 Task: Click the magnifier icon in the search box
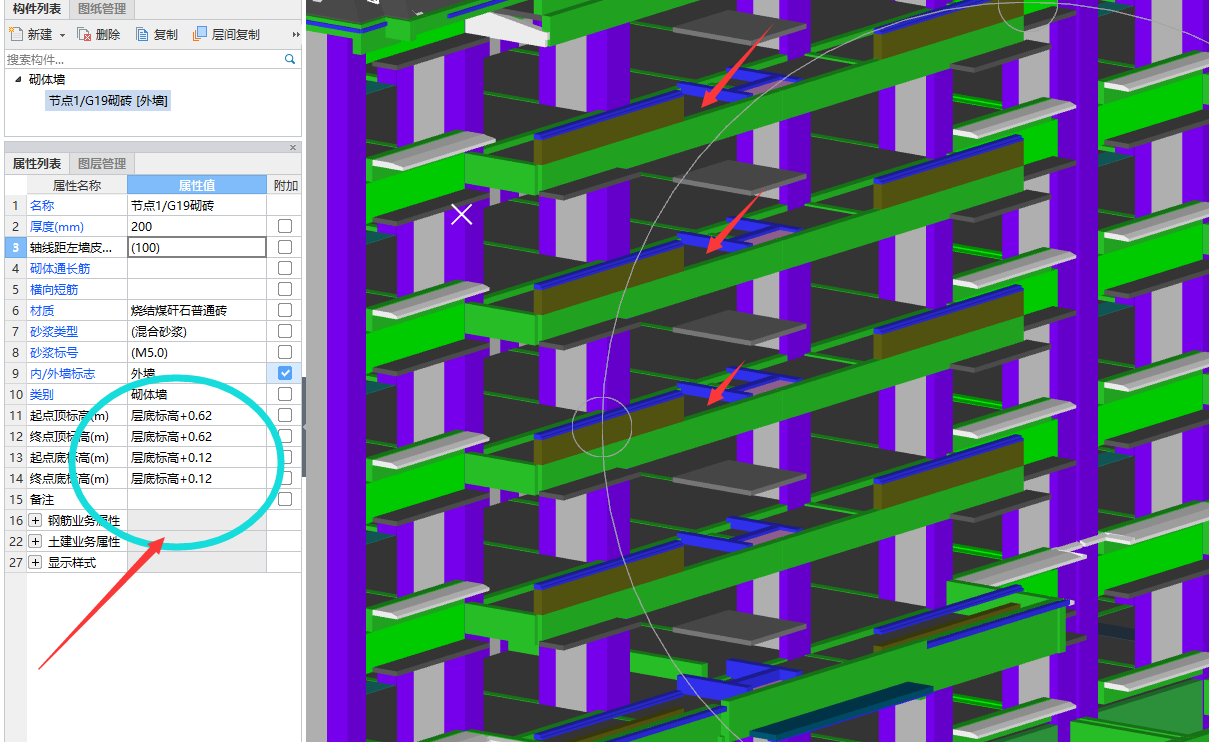[x=290, y=60]
